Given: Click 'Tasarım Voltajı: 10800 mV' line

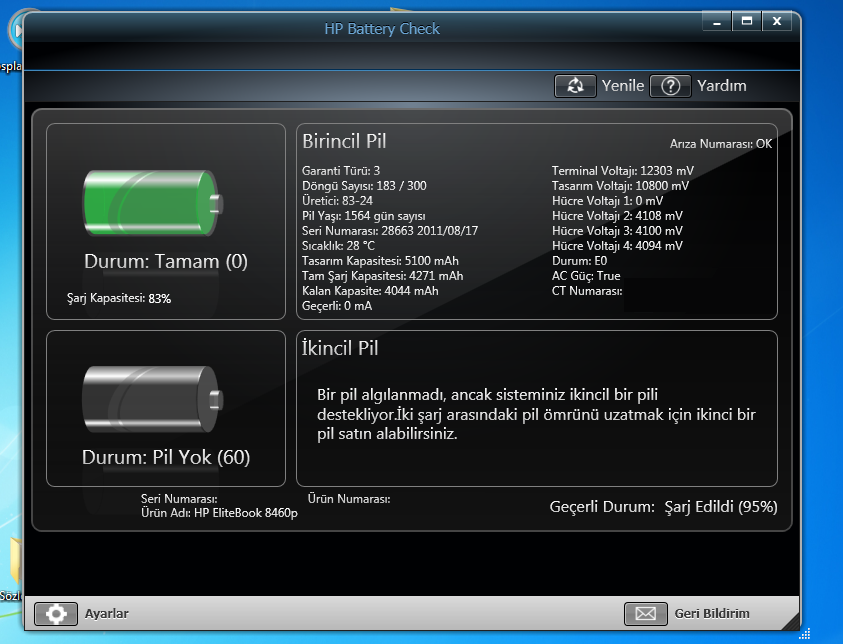Looking at the screenshot, I should click(x=620, y=186).
